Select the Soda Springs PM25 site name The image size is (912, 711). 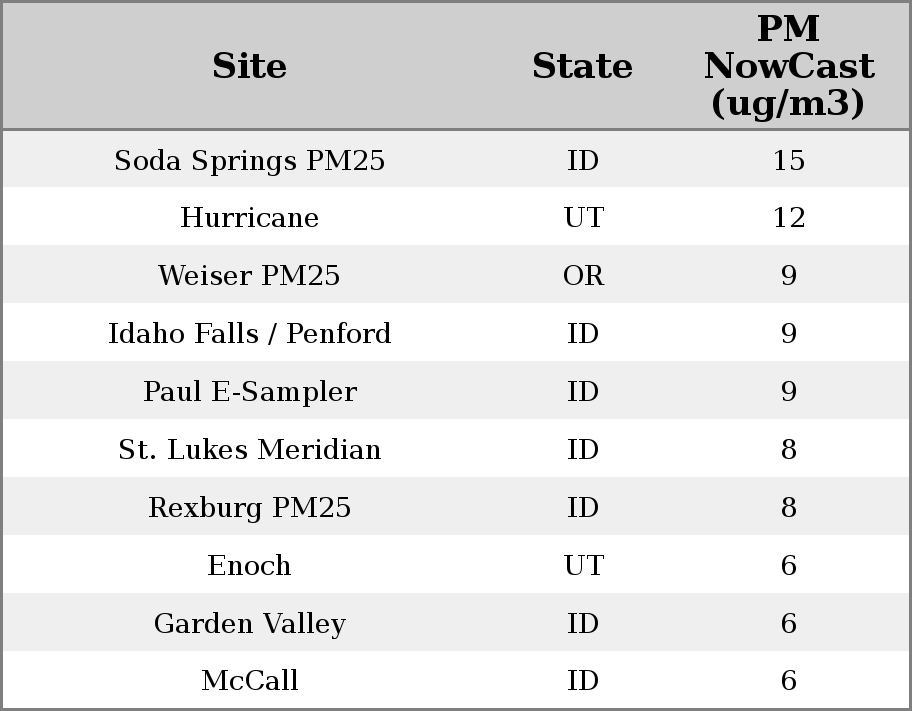(250, 161)
